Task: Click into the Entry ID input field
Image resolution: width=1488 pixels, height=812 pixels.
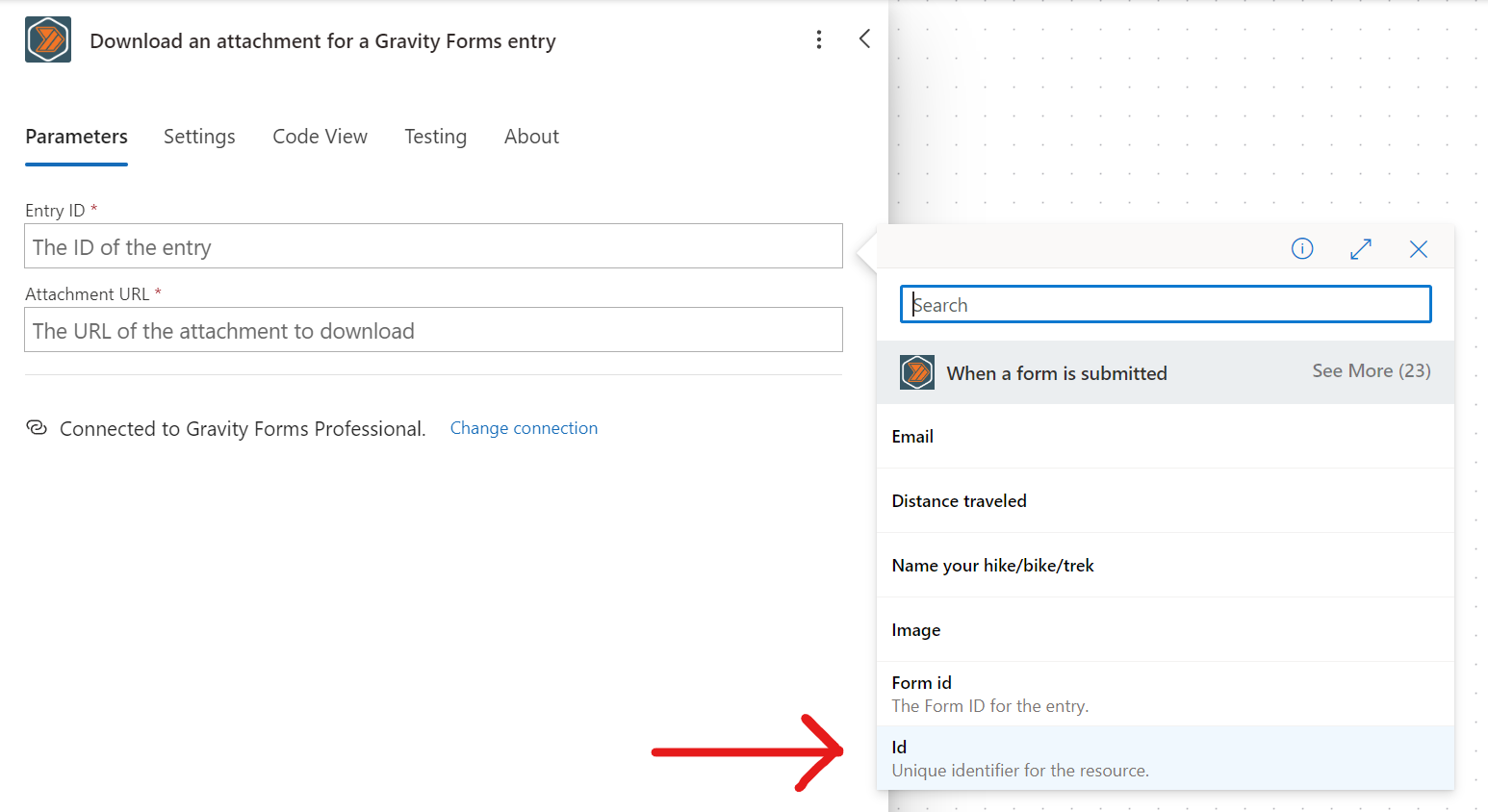Action: coord(433,246)
